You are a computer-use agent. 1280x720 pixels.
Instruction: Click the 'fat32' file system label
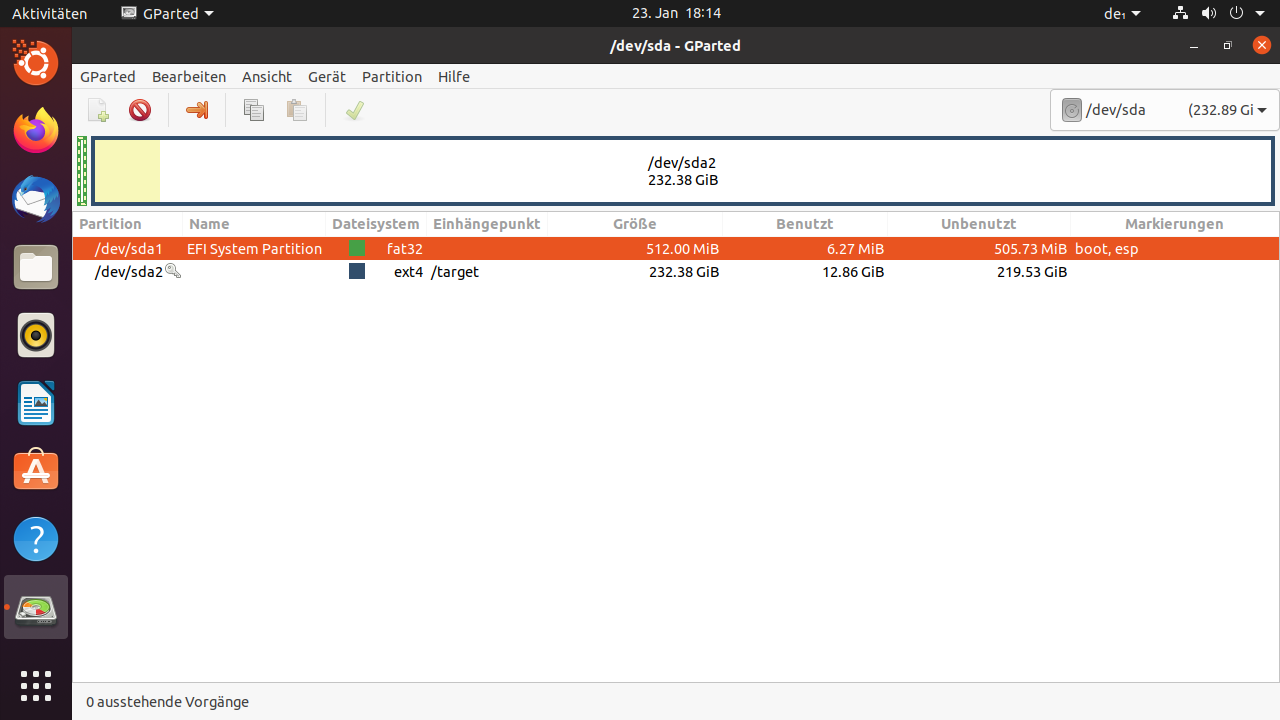pos(405,248)
